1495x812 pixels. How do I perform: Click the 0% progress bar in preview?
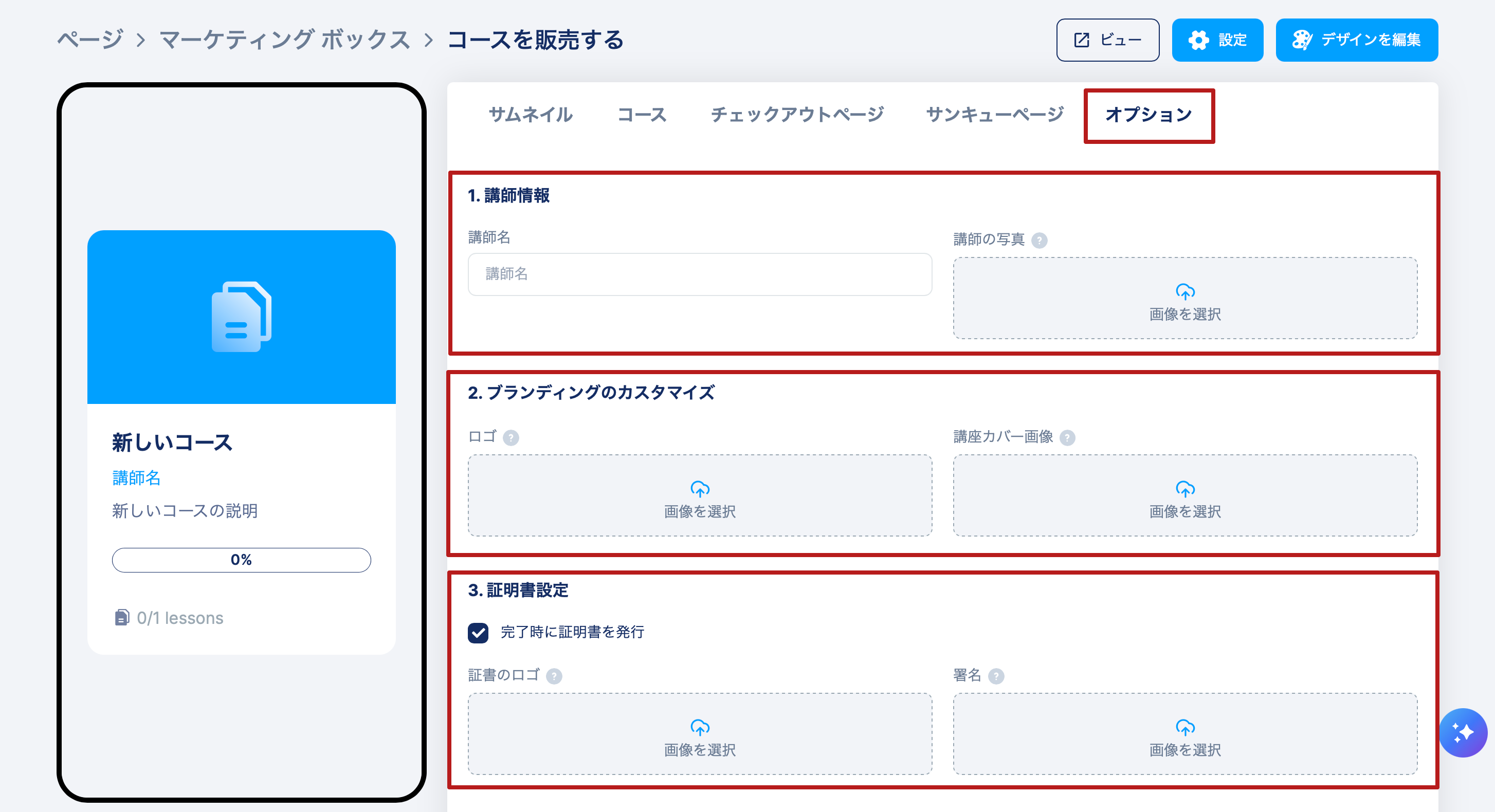241,560
